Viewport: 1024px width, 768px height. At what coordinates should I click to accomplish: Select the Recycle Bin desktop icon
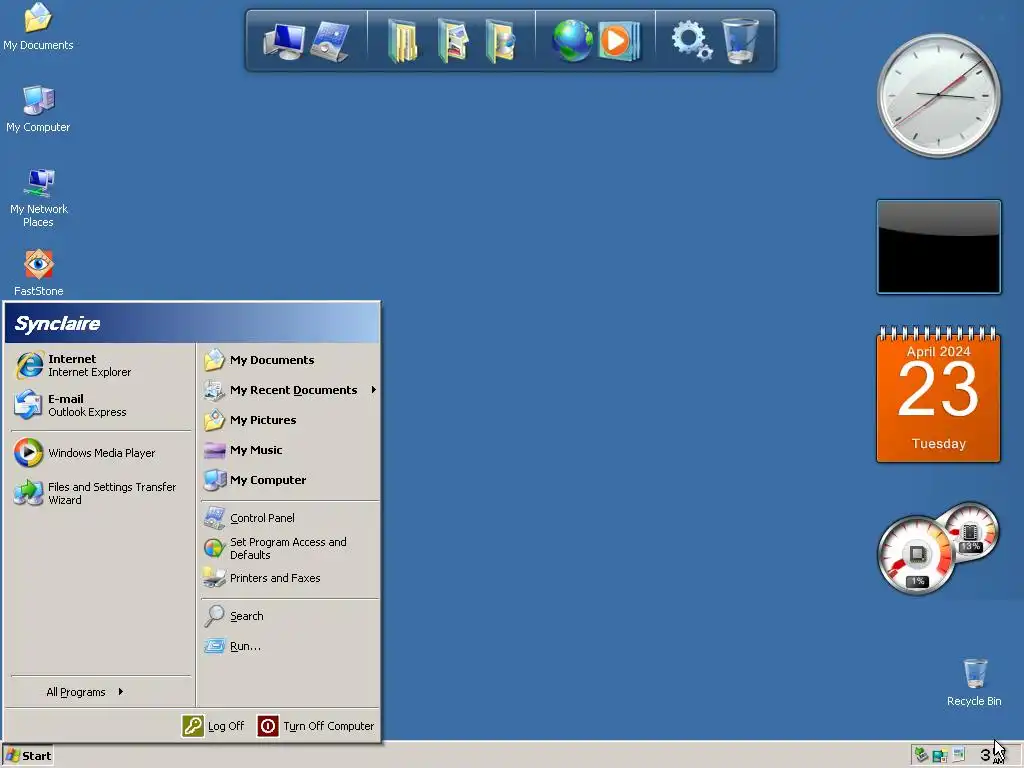974,683
